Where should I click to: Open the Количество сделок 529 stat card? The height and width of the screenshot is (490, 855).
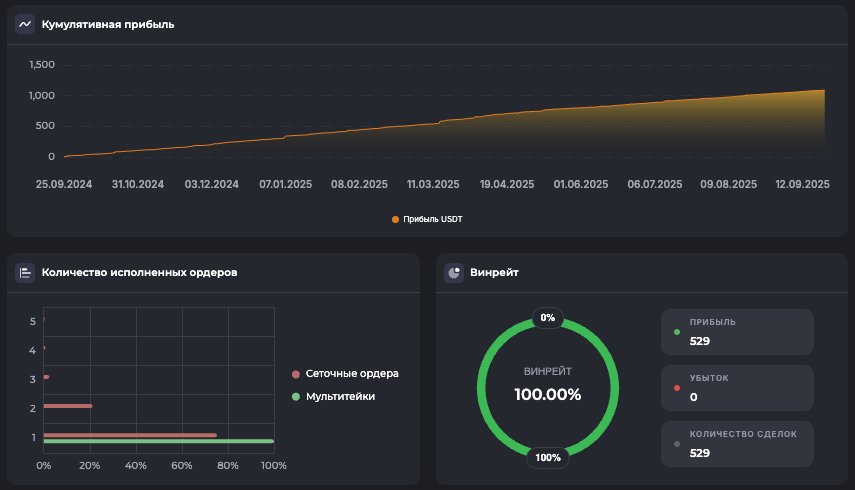click(x=737, y=444)
